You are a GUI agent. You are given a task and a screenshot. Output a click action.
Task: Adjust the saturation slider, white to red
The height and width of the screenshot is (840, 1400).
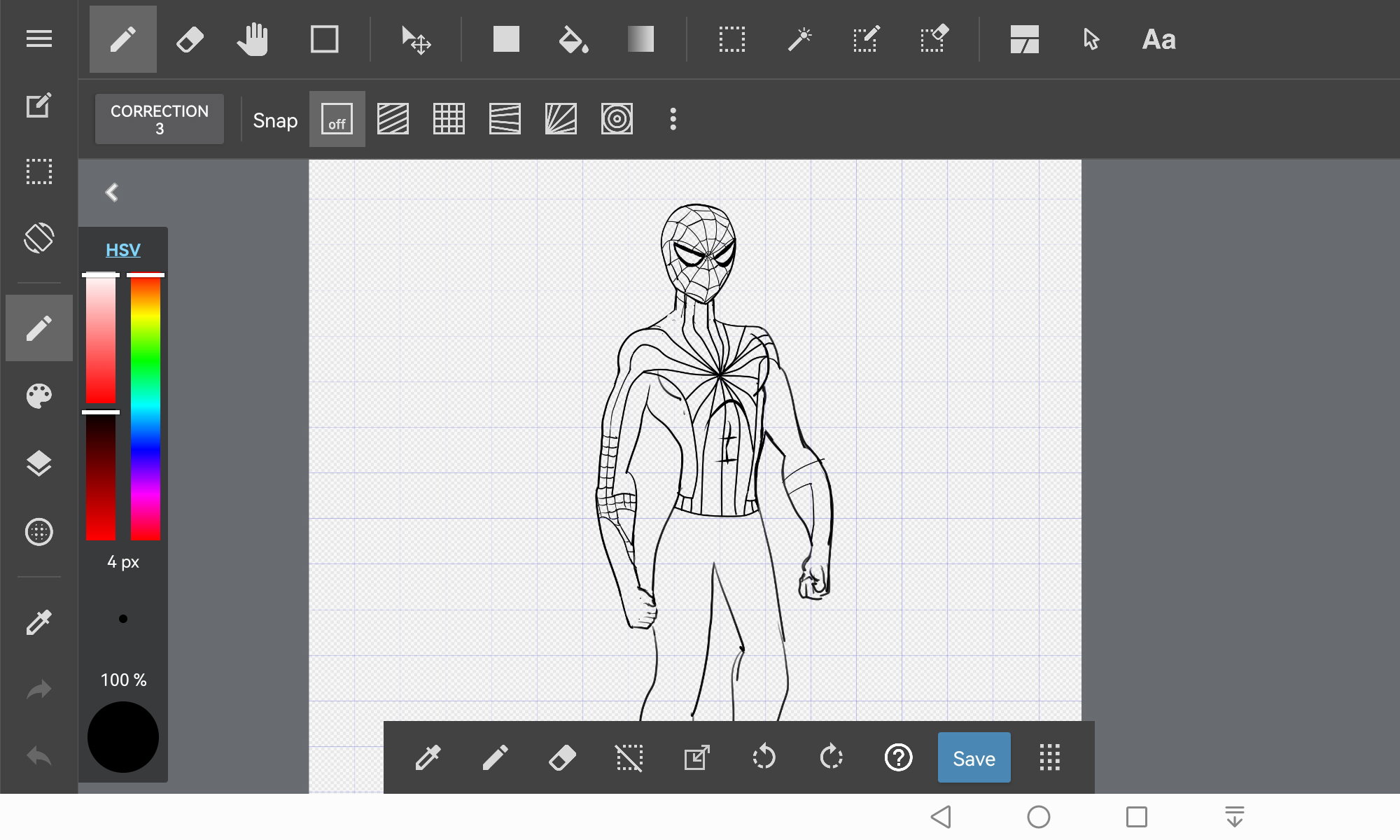point(101,339)
